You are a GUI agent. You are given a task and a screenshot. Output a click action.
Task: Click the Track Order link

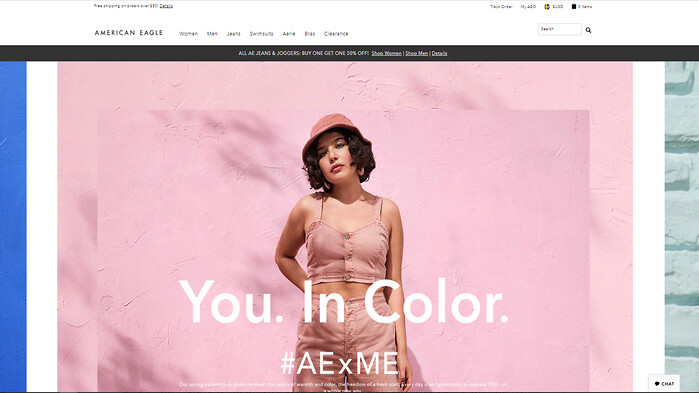501,7
